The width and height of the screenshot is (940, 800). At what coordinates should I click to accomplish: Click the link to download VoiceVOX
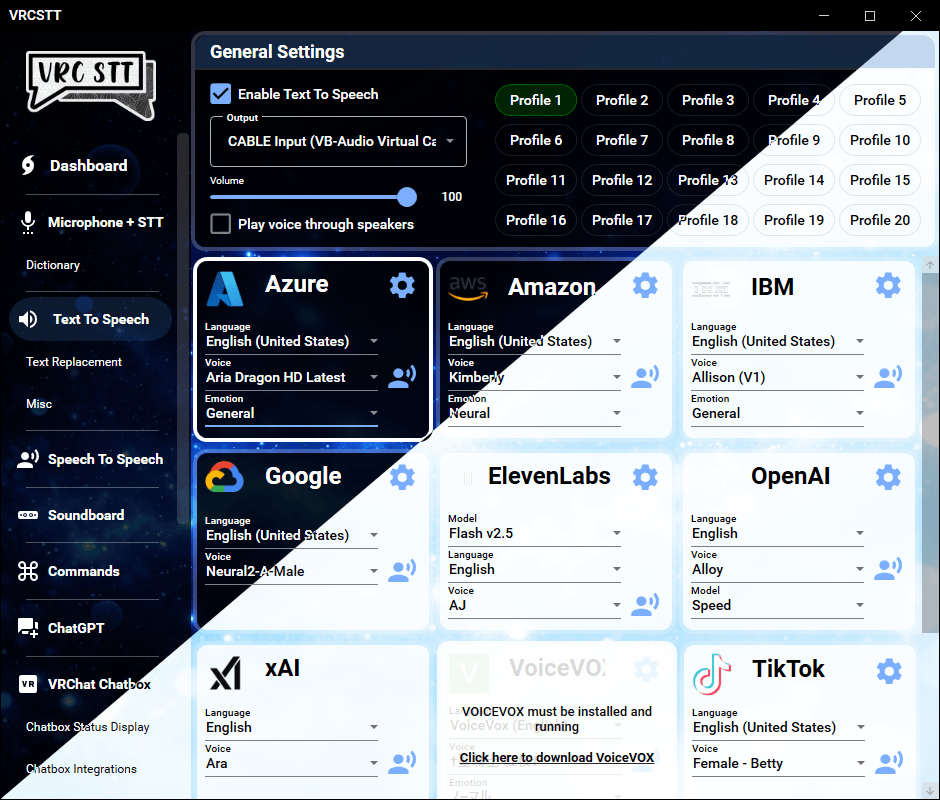[x=557, y=758]
